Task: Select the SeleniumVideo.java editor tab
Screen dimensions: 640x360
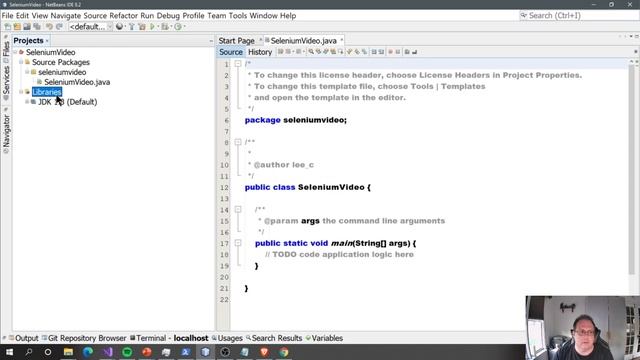Action: point(304,40)
